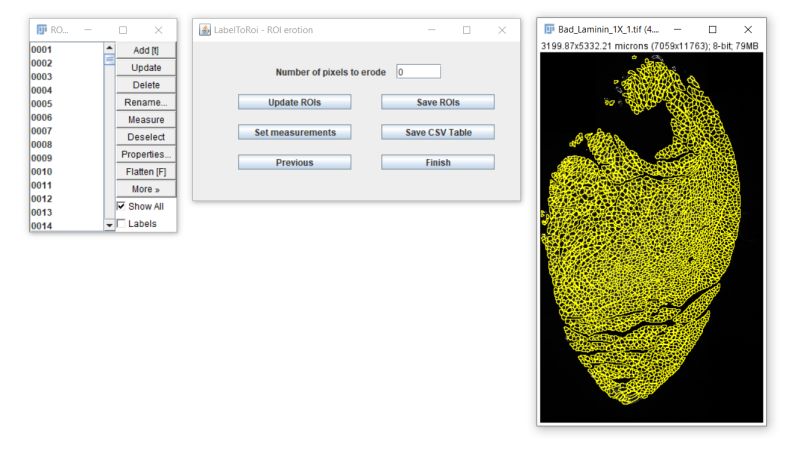Maximize the Bad_Laminin_1X_1.tif image window
This screenshot has width=800, height=454.
(x=713, y=30)
